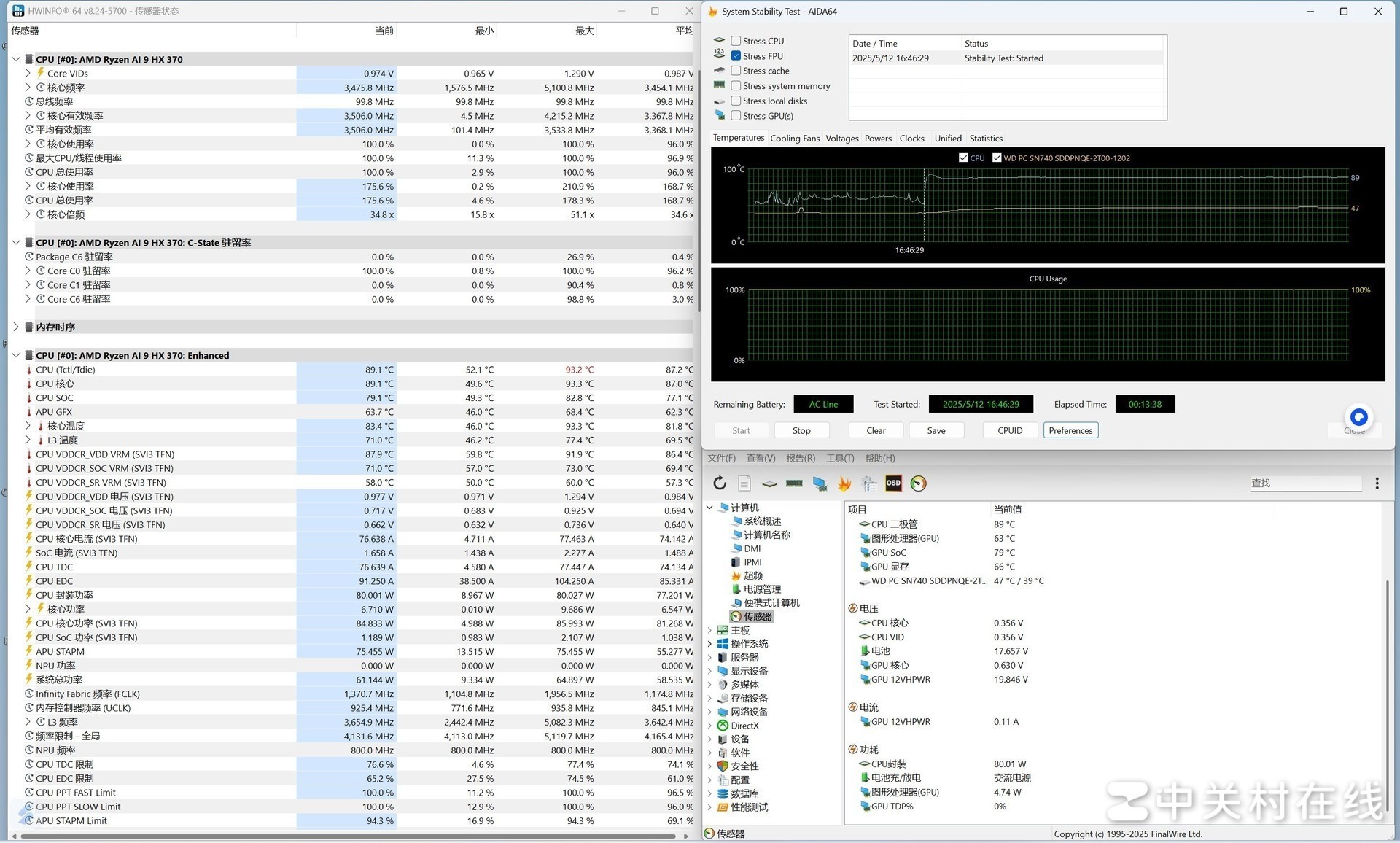The height and width of the screenshot is (843, 1400).
Task: Toggle the CPU graph legend checkbox
Action: pos(963,158)
